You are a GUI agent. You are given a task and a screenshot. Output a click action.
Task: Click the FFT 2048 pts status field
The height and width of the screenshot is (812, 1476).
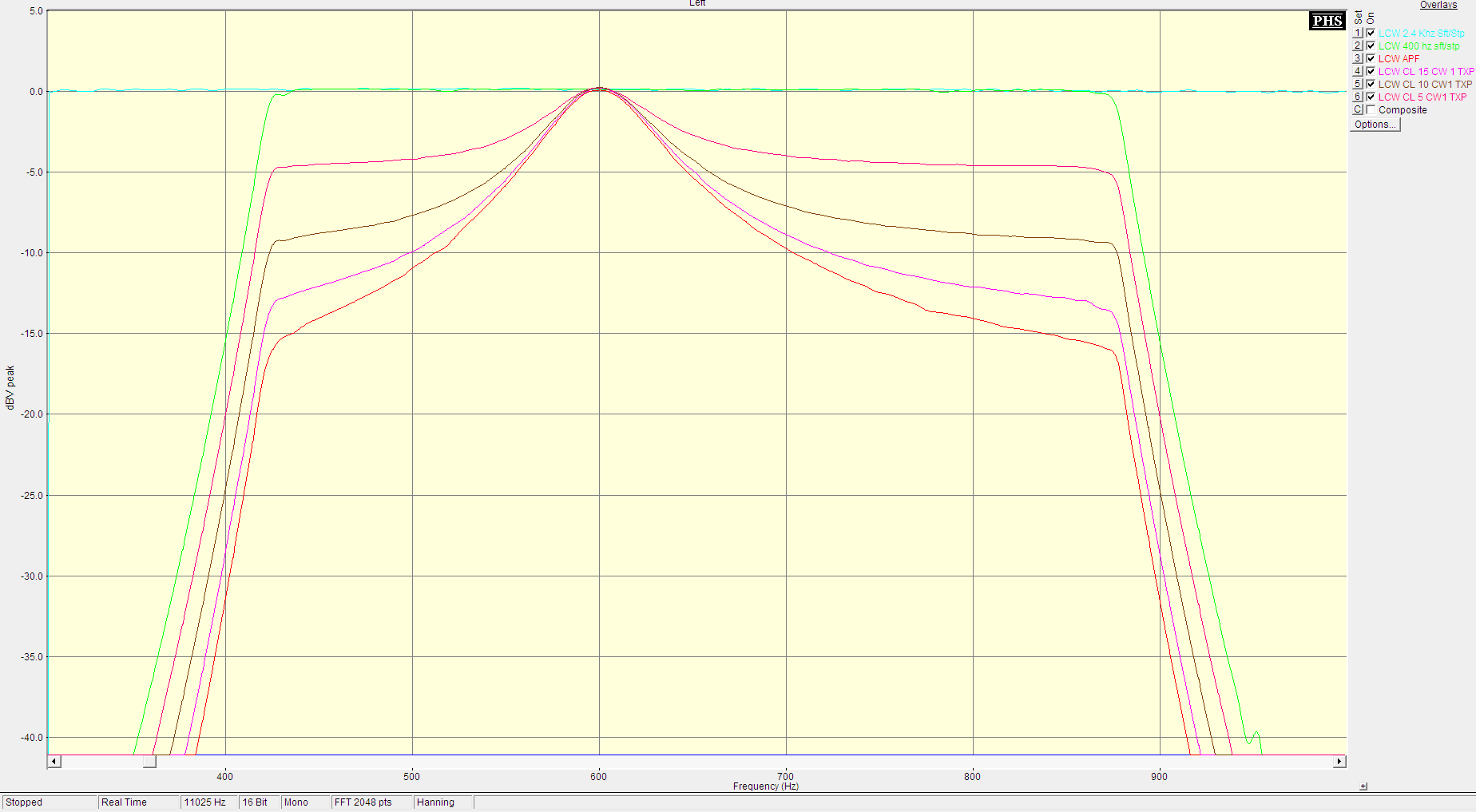(363, 802)
